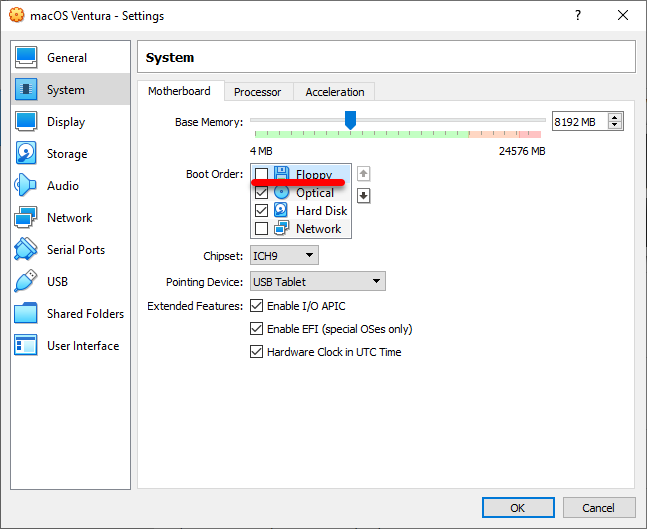Select Audio label in settings sidebar
Screen dimensions: 647x529
coord(63,186)
